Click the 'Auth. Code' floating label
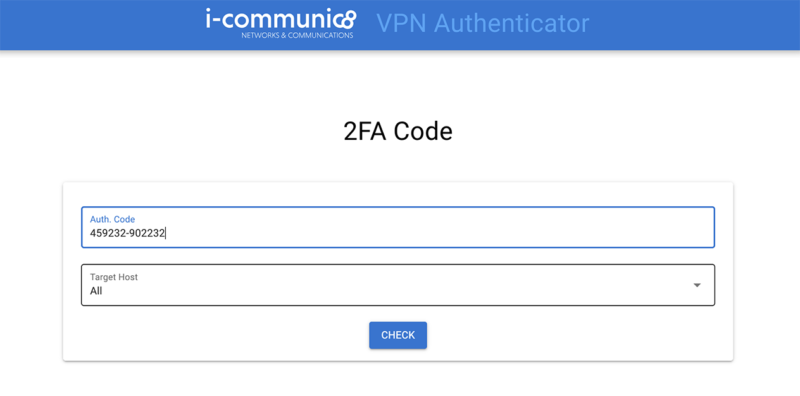This screenshot has width=800, height=396. (112, 219)
